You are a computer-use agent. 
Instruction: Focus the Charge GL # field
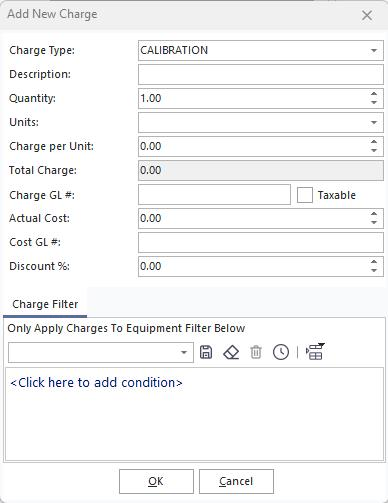point(214,195)
